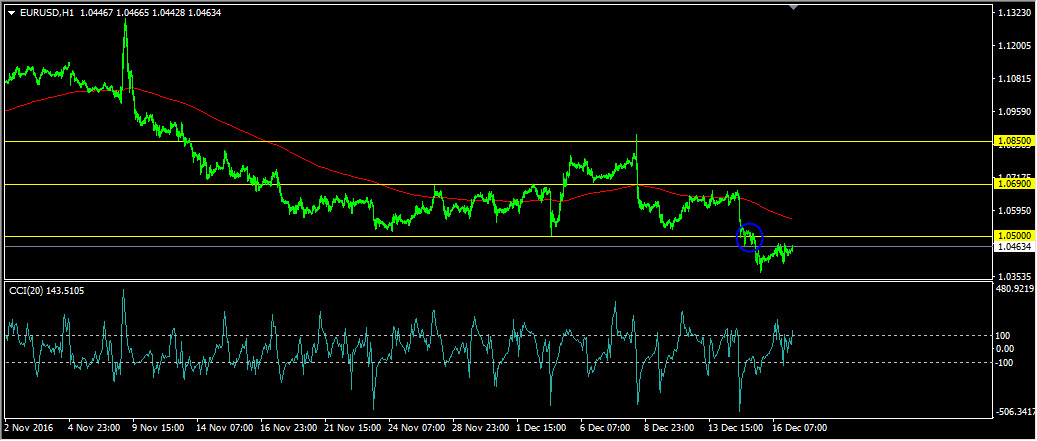Click the 16 Dec 07:00 time label
The image size is (1037, 441).
pyautogui.click(x=800, y=428)
